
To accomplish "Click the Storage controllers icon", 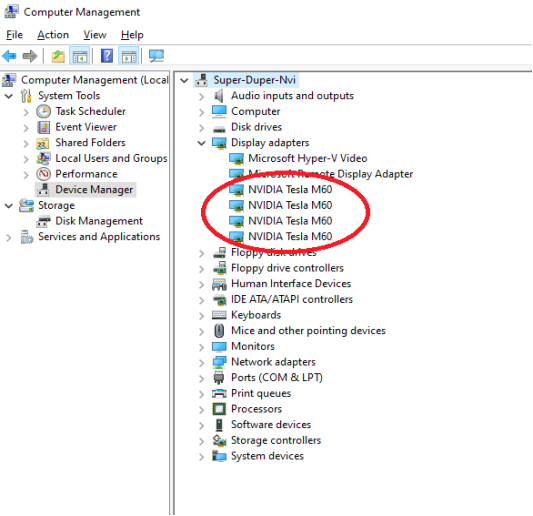I will (219, 441).
